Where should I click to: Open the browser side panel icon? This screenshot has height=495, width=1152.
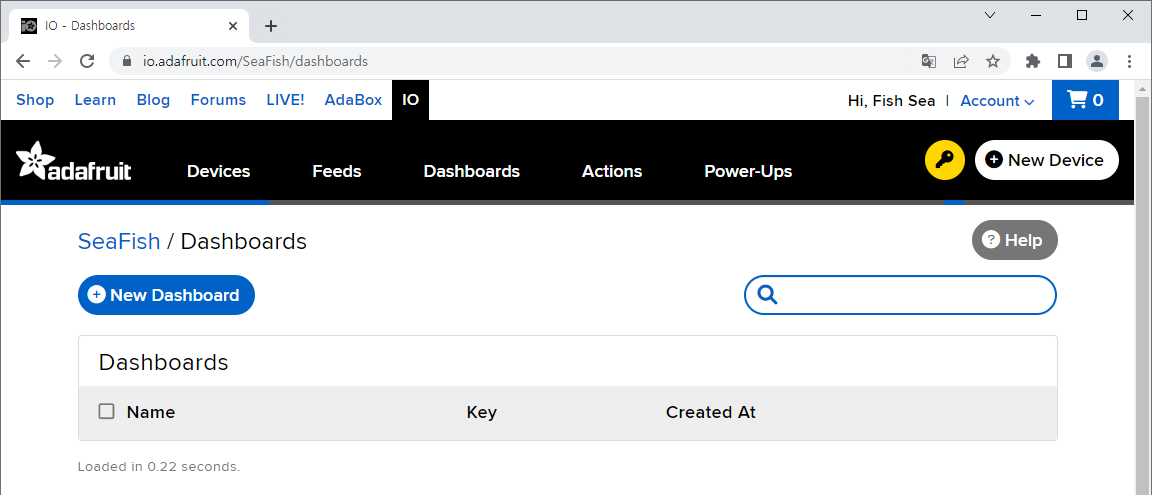click(1065, 62)
